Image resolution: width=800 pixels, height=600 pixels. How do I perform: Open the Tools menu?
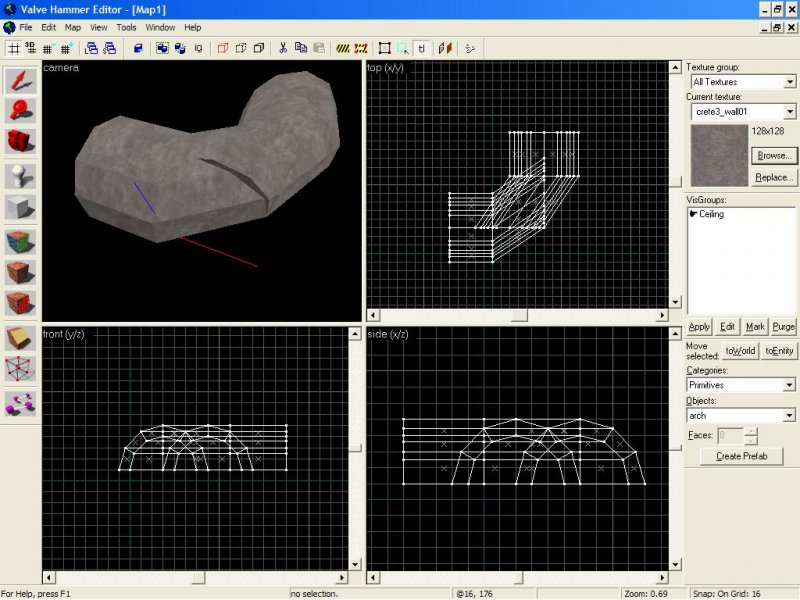[126, 27]
